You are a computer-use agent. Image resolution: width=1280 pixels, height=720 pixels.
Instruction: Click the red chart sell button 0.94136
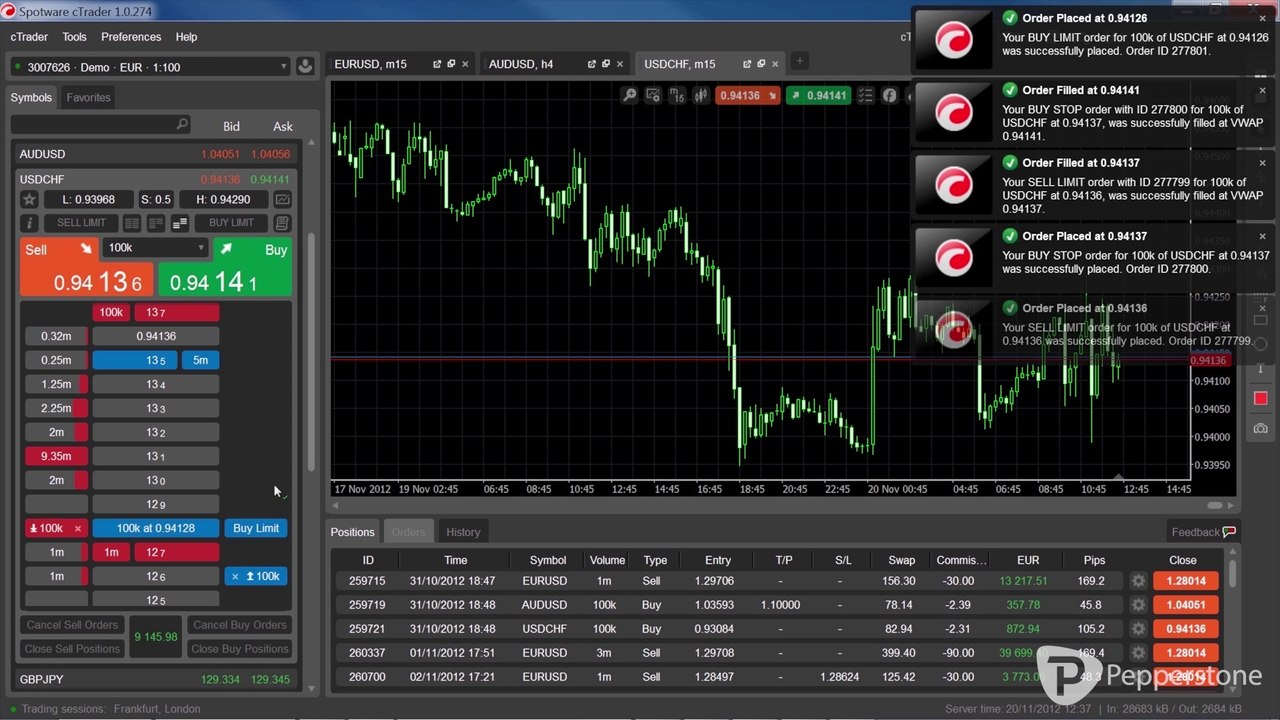tap(748, 96)
